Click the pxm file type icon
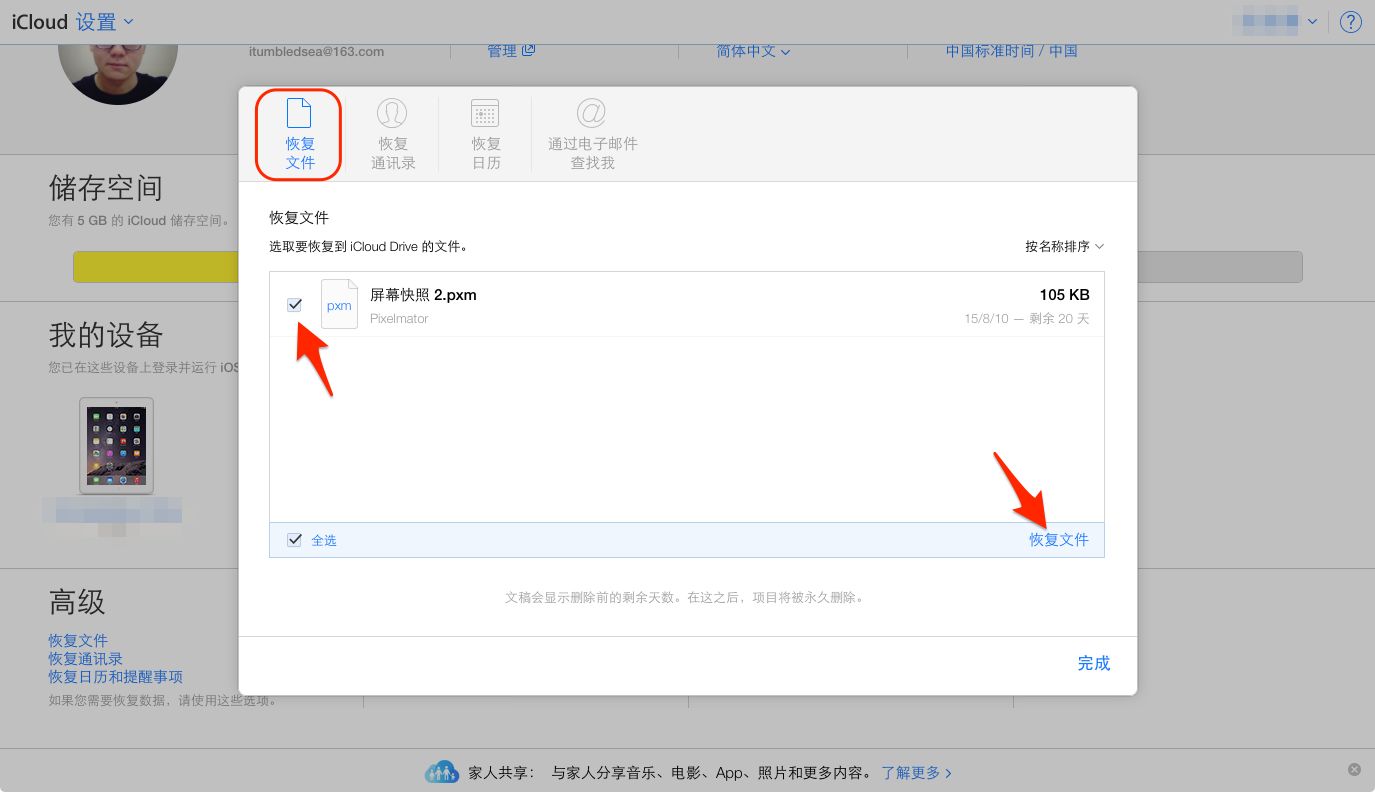 tap(339, 303)
